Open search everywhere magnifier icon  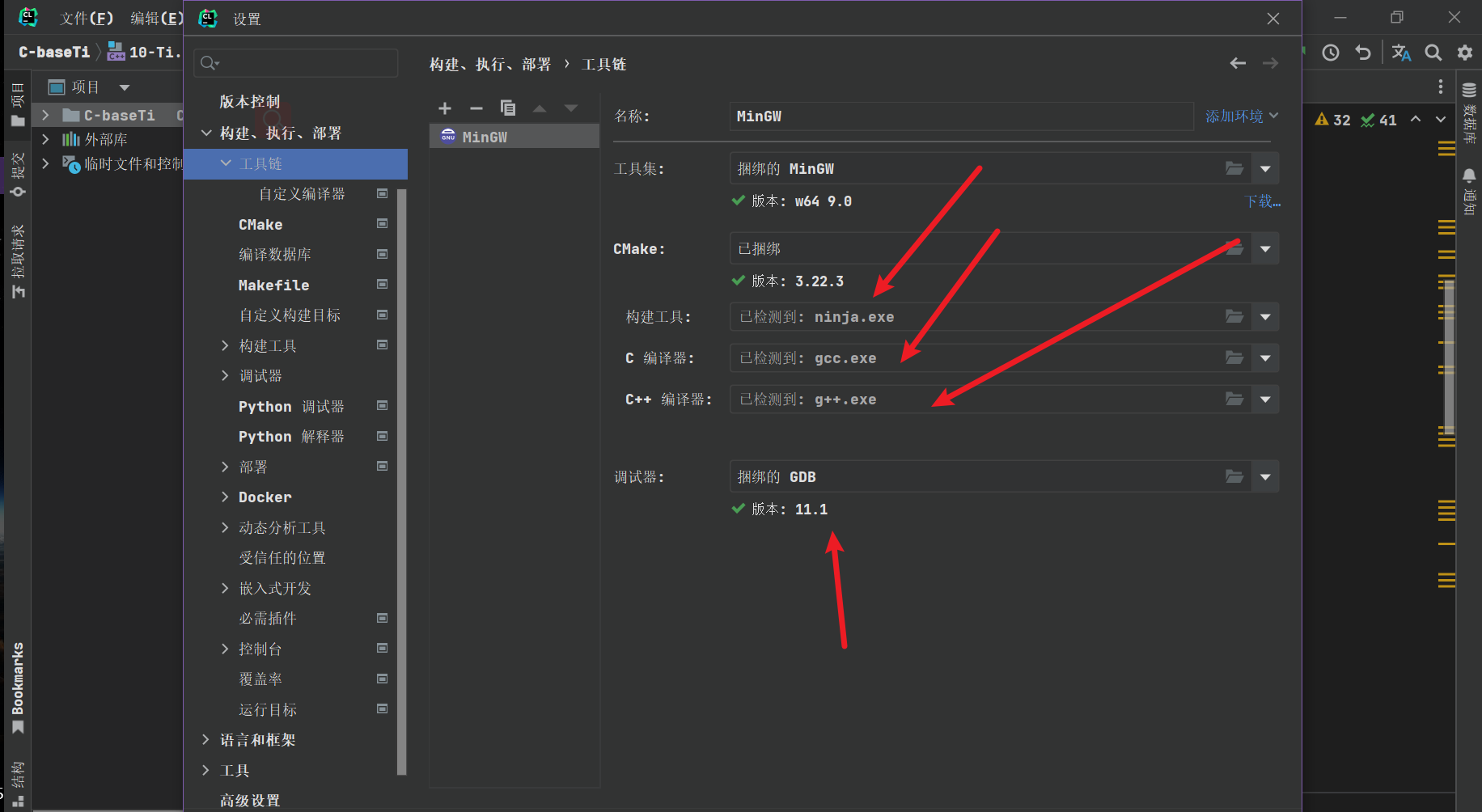pos(1433,53)
